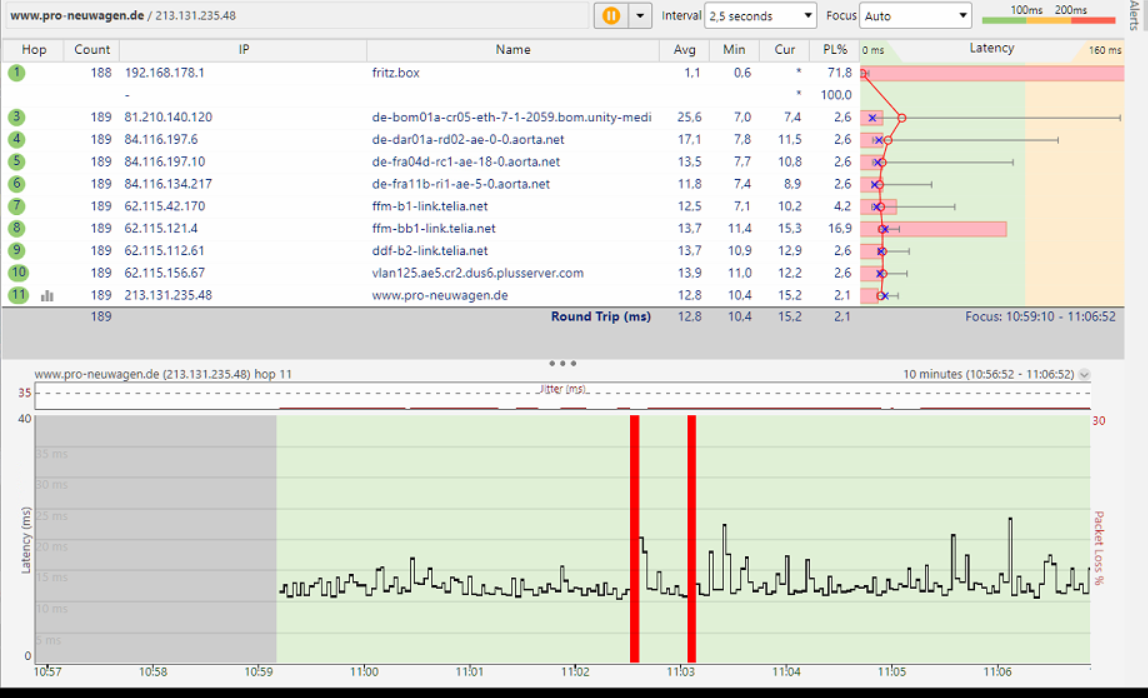Screen dimensions: 1148x698
Task: Open the Alerts side tab
Action: pyautogui.click(x=1135, y=15)
